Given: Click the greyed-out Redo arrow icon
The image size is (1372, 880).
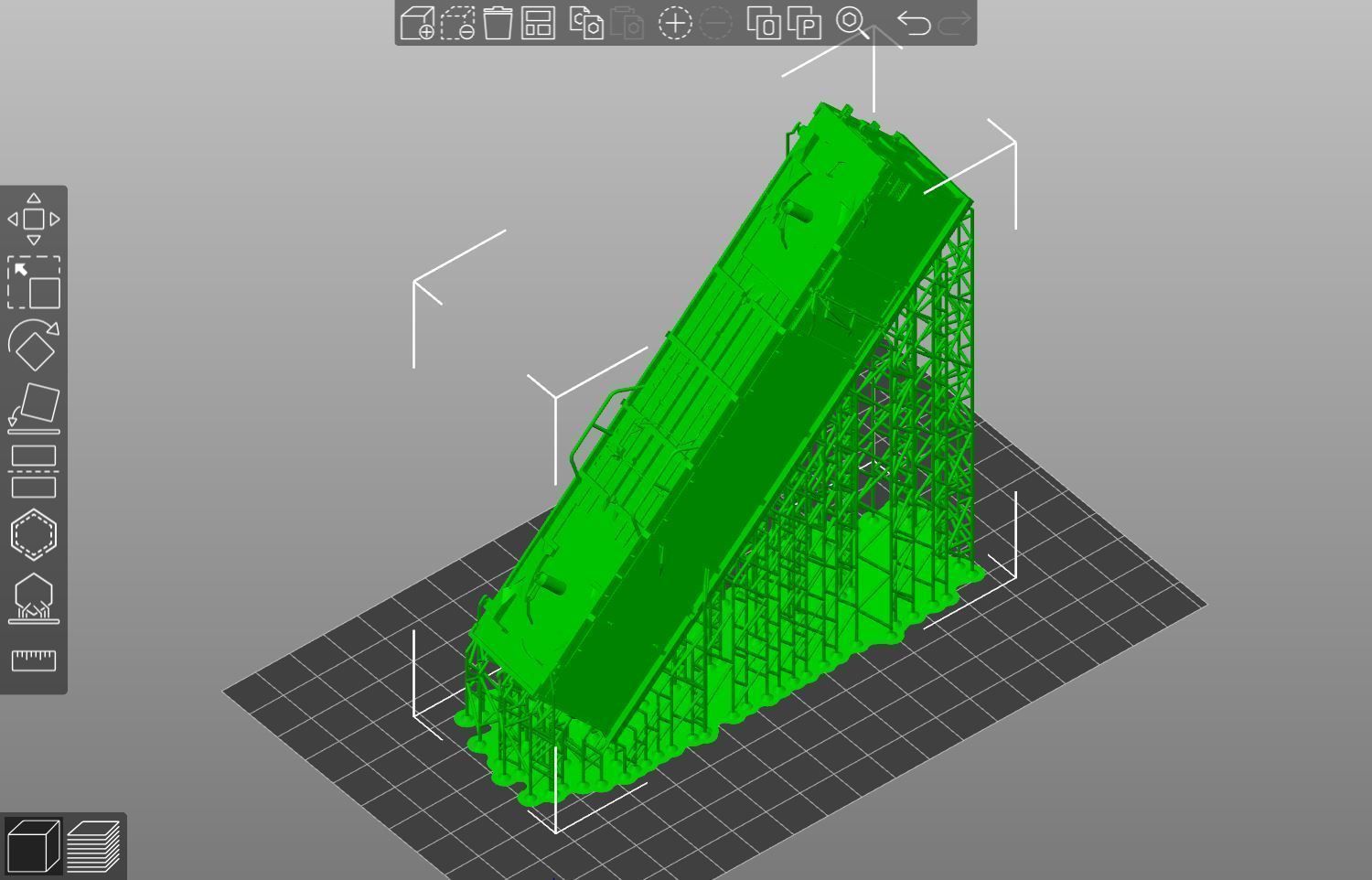Looking at the screenshot, I should coord(954,23).
